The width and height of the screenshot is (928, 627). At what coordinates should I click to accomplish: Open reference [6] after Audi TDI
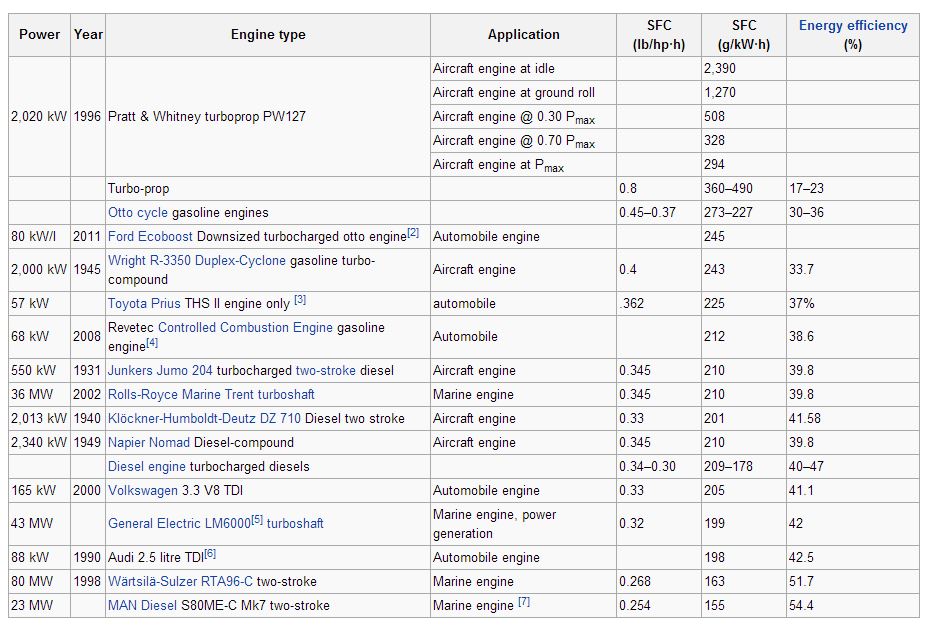click(210, 554)
